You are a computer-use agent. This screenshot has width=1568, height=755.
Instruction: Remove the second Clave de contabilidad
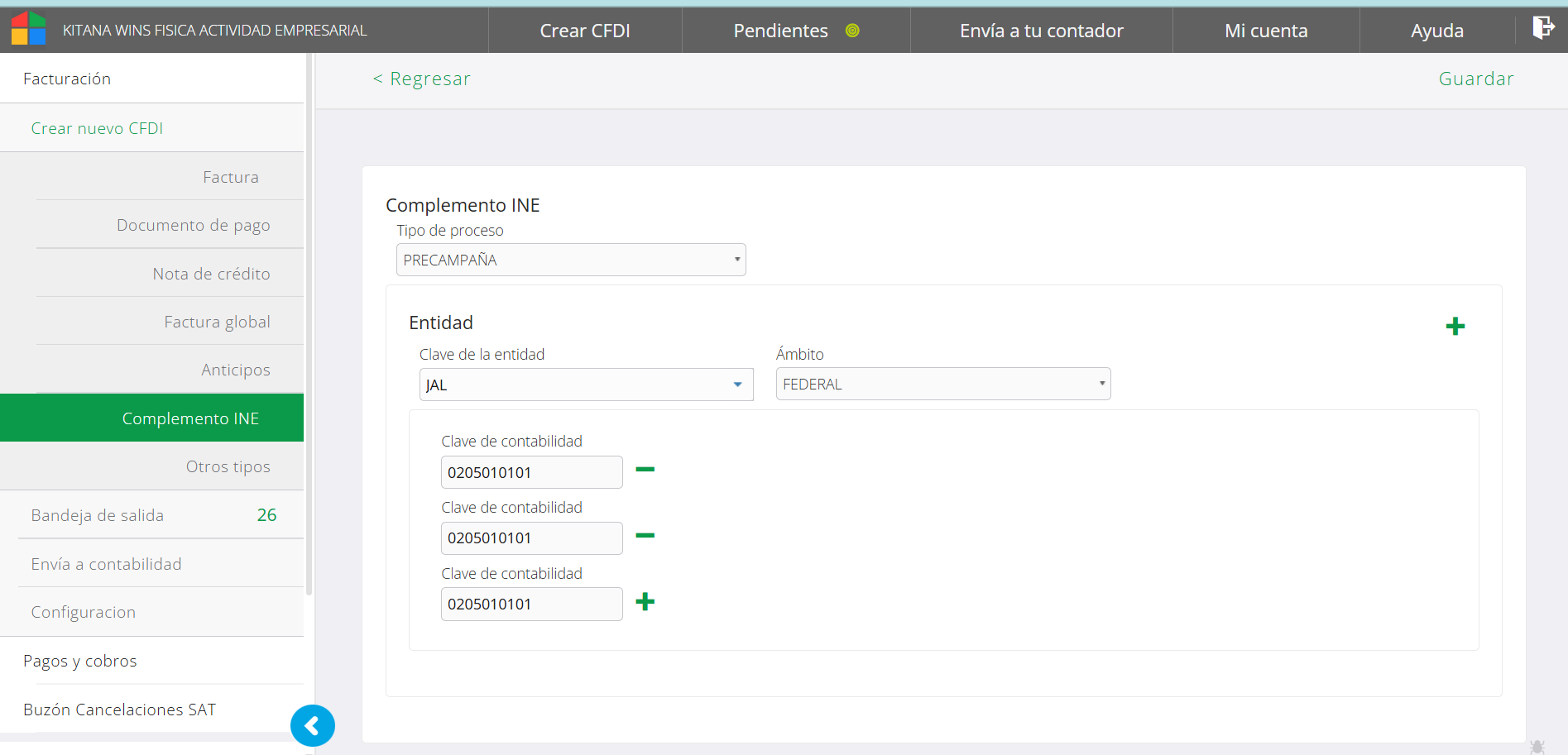pos(645,536)
